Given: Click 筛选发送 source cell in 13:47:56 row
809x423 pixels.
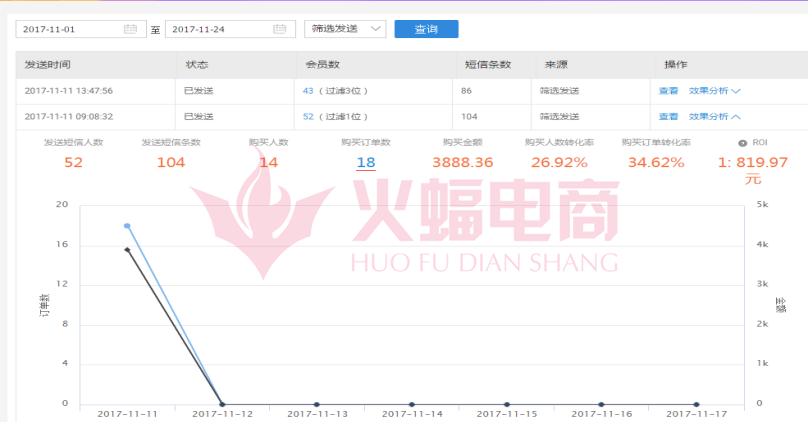Looking at the screenshot, I should [559, 91].
